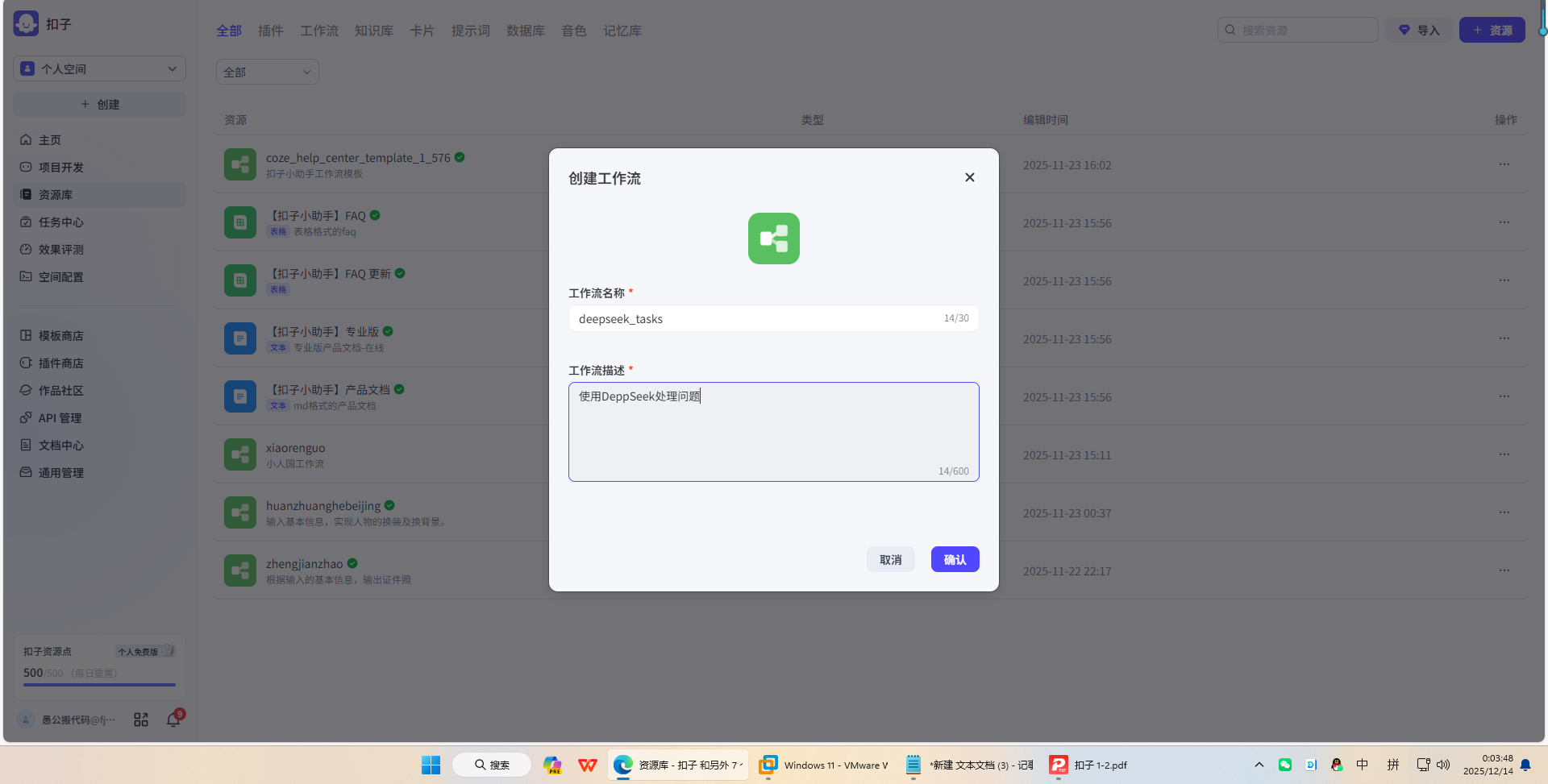The height and width of the screenshot is (784, 1548).
Task: Open more actions for coze_help_center_template row
Action: coord(1504,164)
